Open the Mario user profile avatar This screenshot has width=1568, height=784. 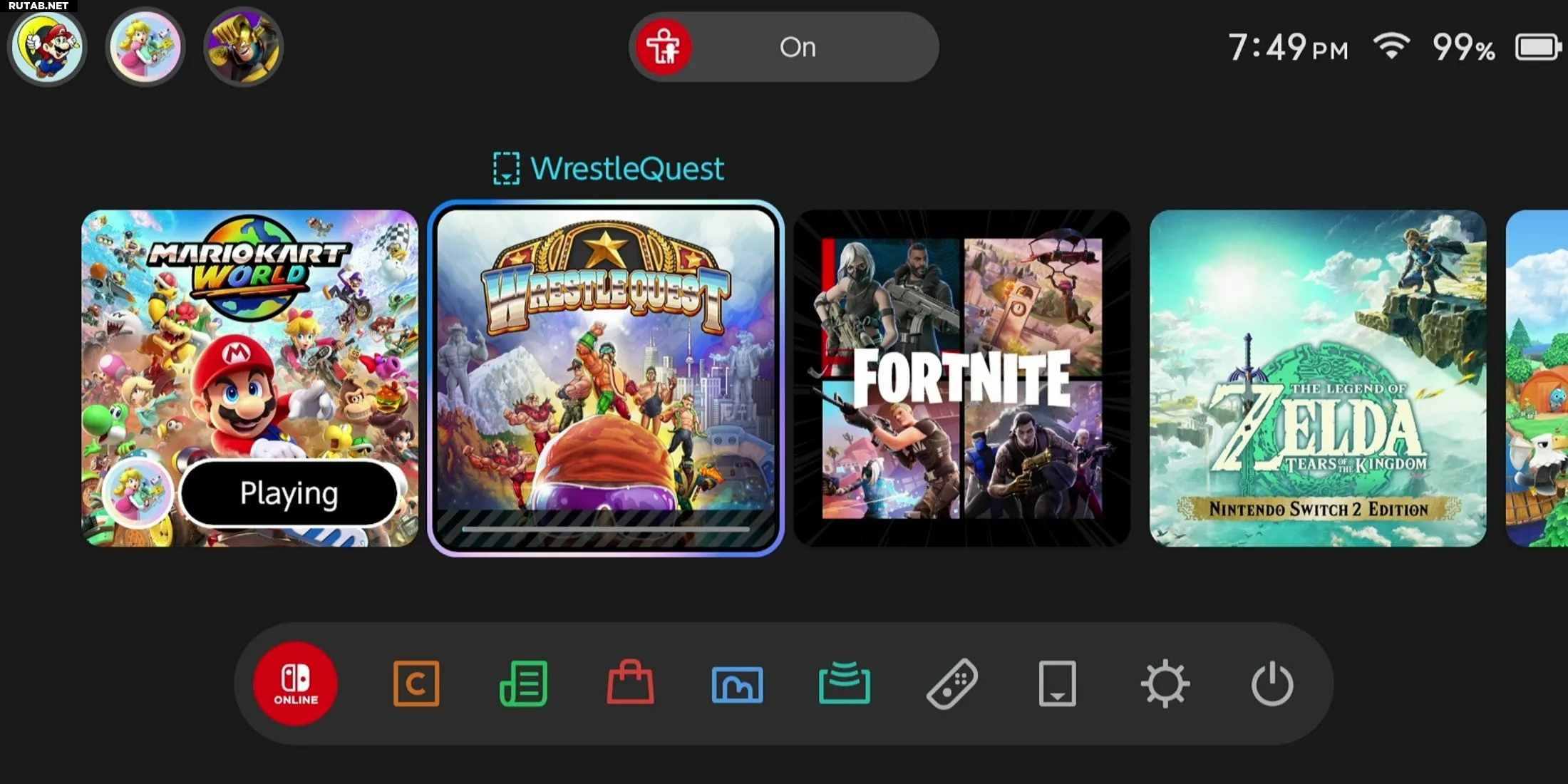tap(47, 47)
